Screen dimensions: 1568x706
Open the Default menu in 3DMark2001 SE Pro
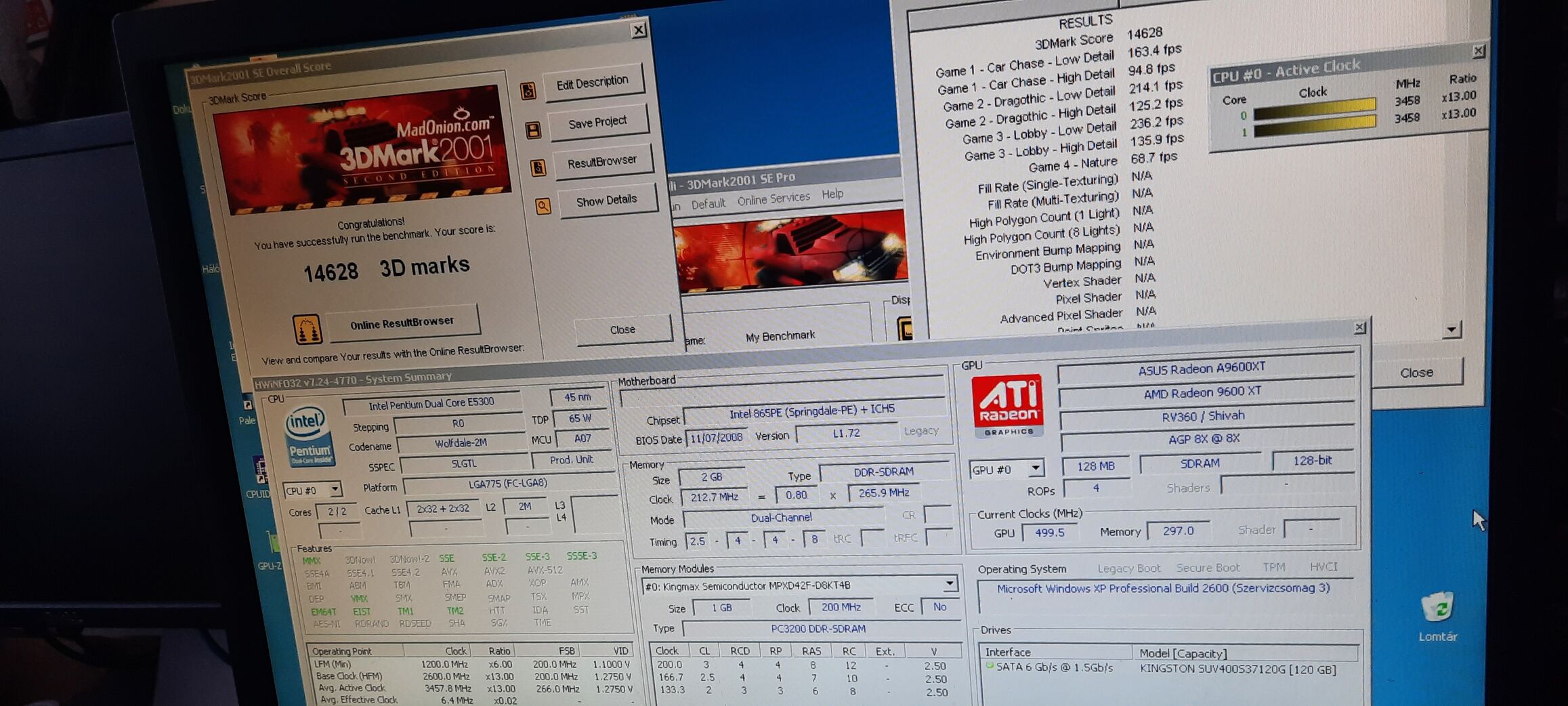pos(708,203)
